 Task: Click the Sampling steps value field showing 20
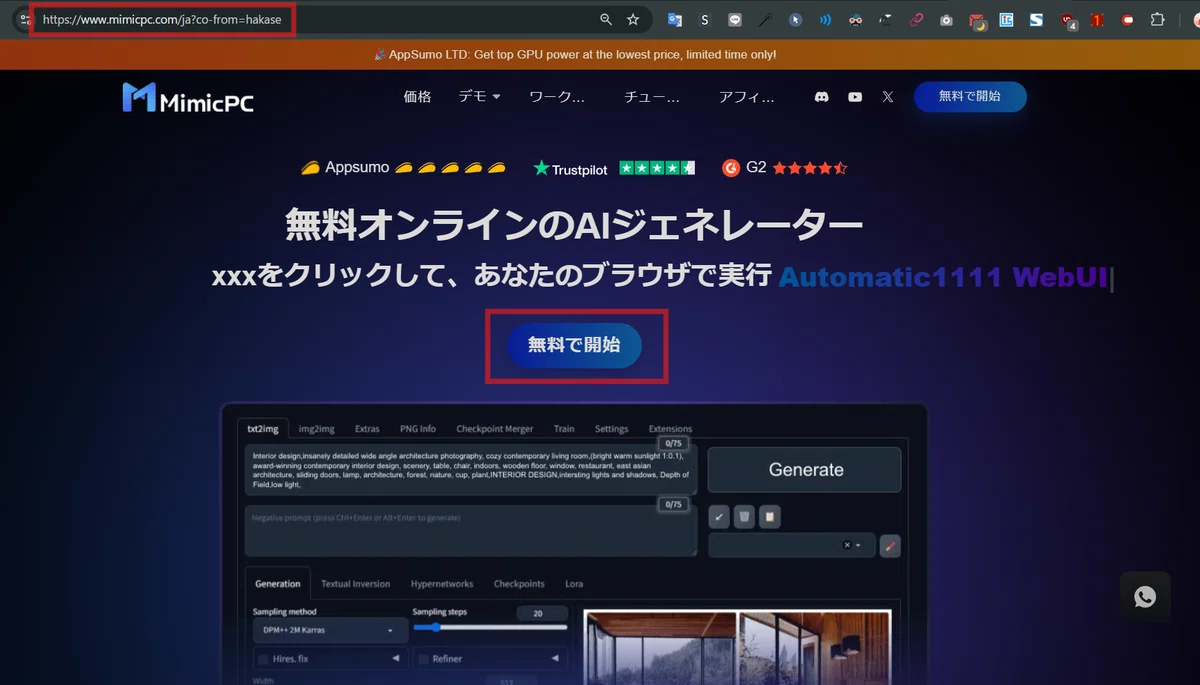click(x=542, y=613)
